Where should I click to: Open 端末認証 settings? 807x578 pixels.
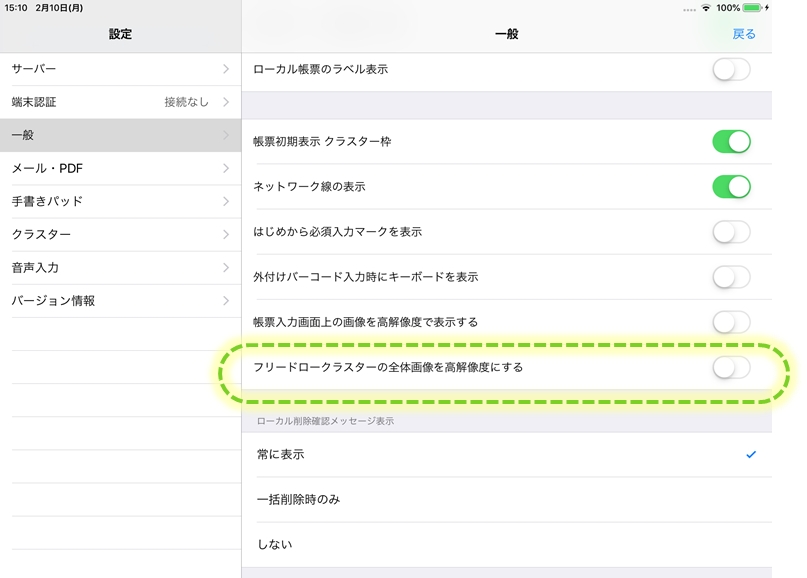tap(120, 102)
